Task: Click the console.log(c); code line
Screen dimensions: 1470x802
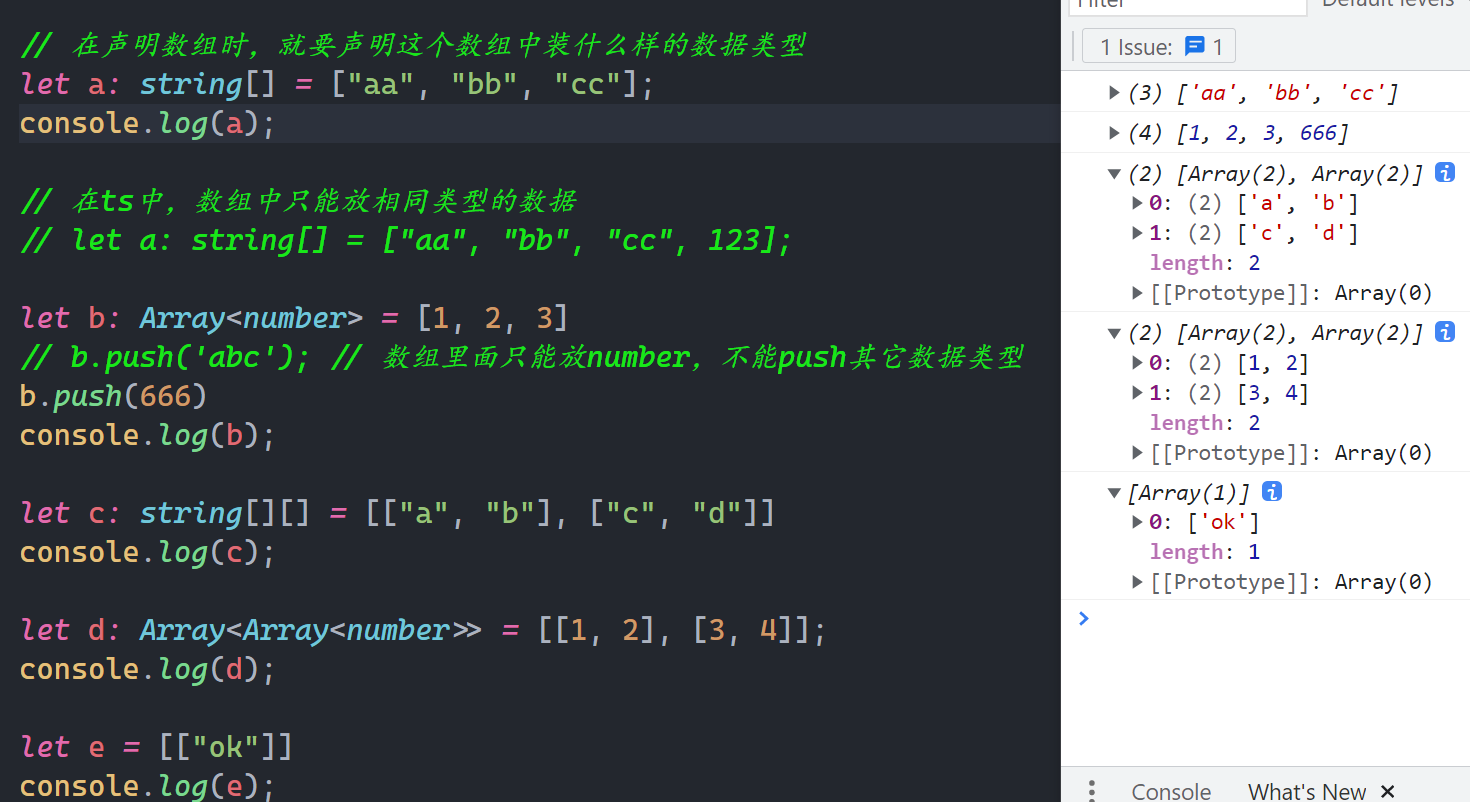Action: coord(147,552)
